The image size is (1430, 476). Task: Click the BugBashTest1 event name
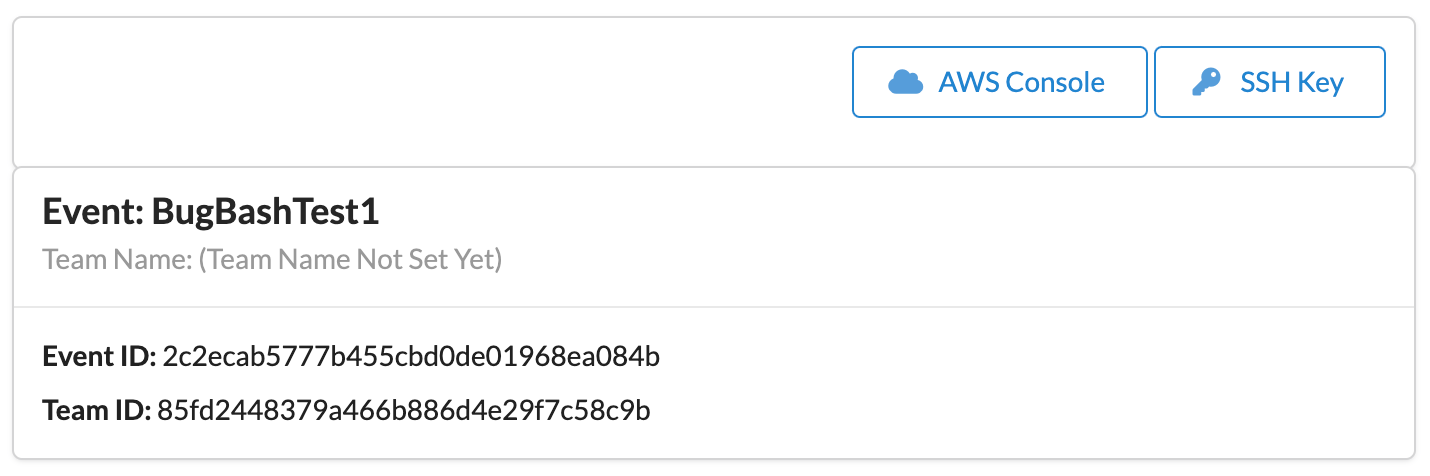[x=265, y=212]
